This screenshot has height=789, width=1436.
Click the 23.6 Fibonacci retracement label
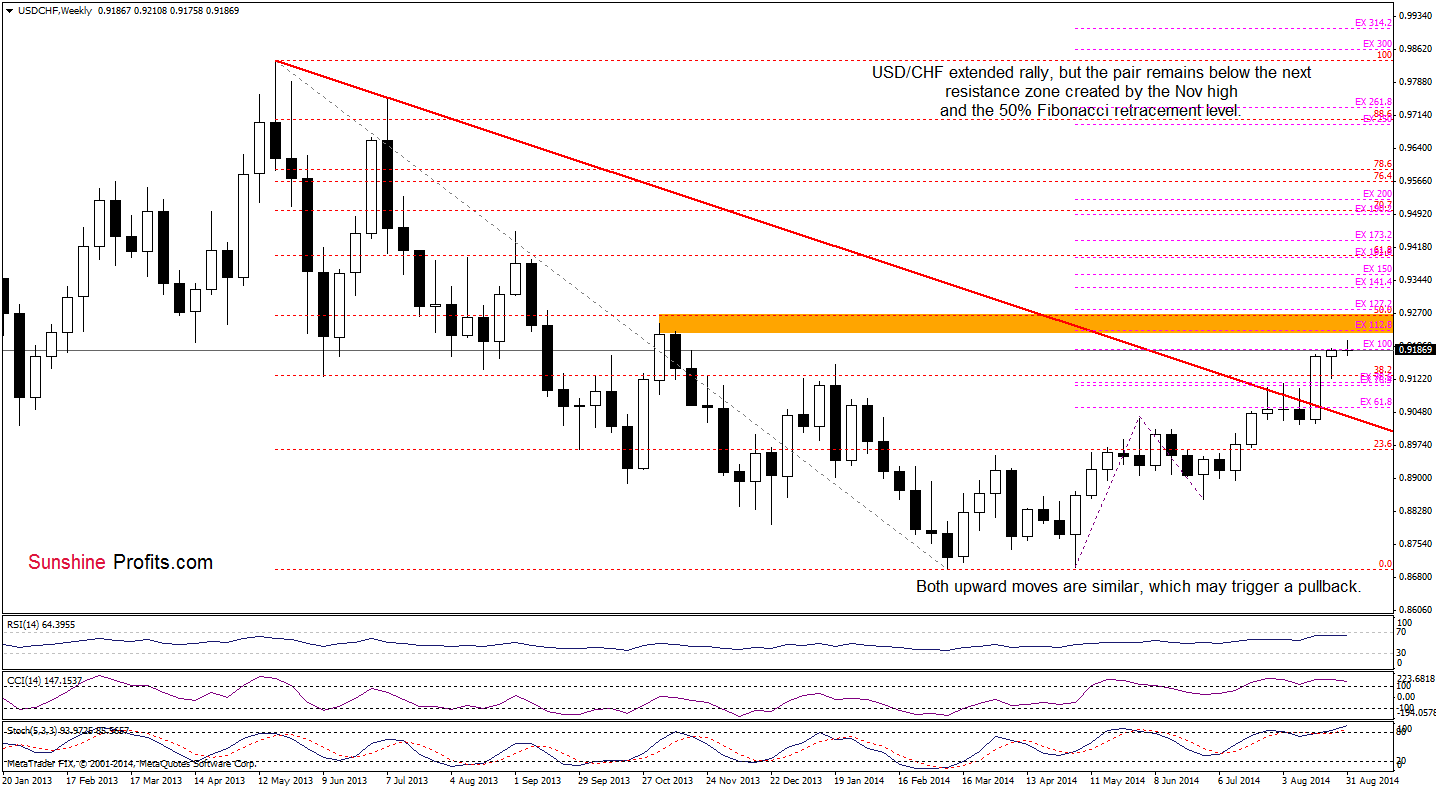coord(1383,444)
